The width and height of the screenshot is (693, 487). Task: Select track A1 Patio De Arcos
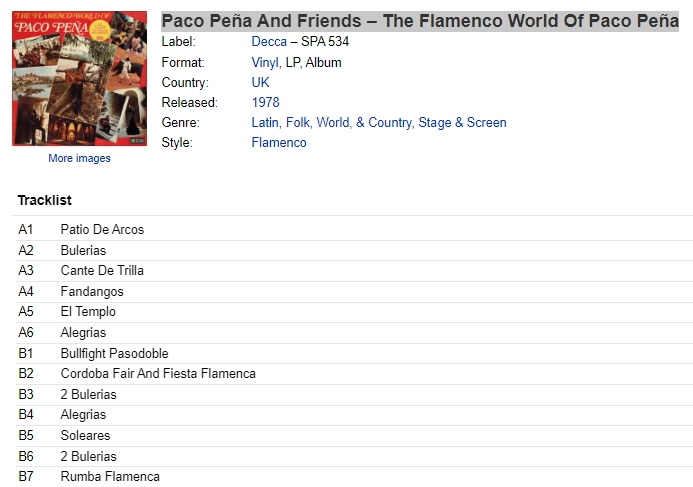(x=354, y=230)
